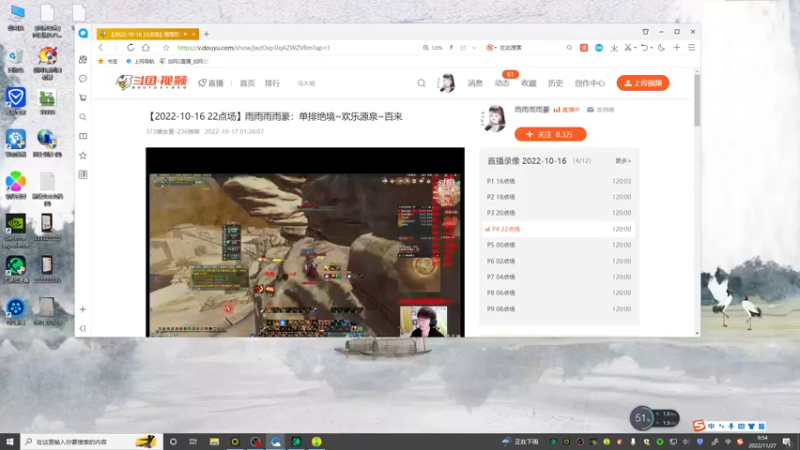This screenshot has width=800, height=450.
Task: Go to the 直播 live section
Action: pyautogui.click(x=211, y=83)
